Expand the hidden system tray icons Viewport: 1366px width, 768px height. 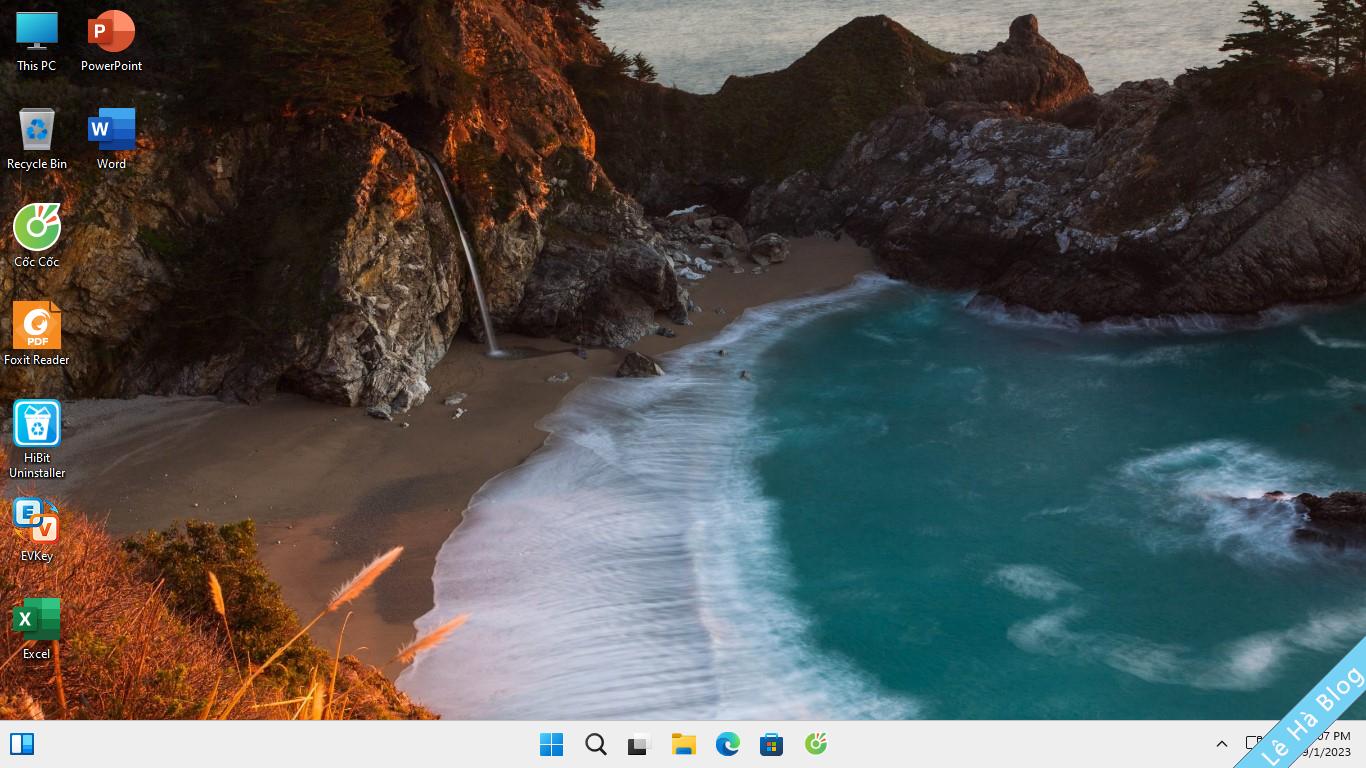(1221, 744)
